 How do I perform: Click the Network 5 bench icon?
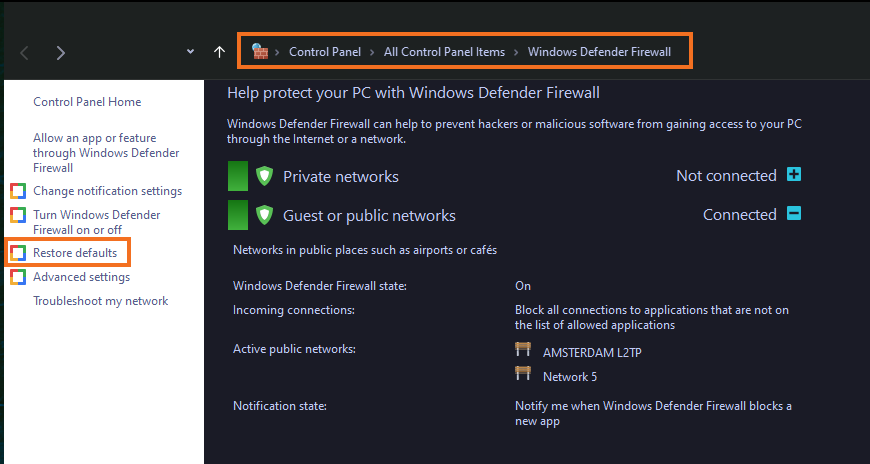[x=523, y=373]
